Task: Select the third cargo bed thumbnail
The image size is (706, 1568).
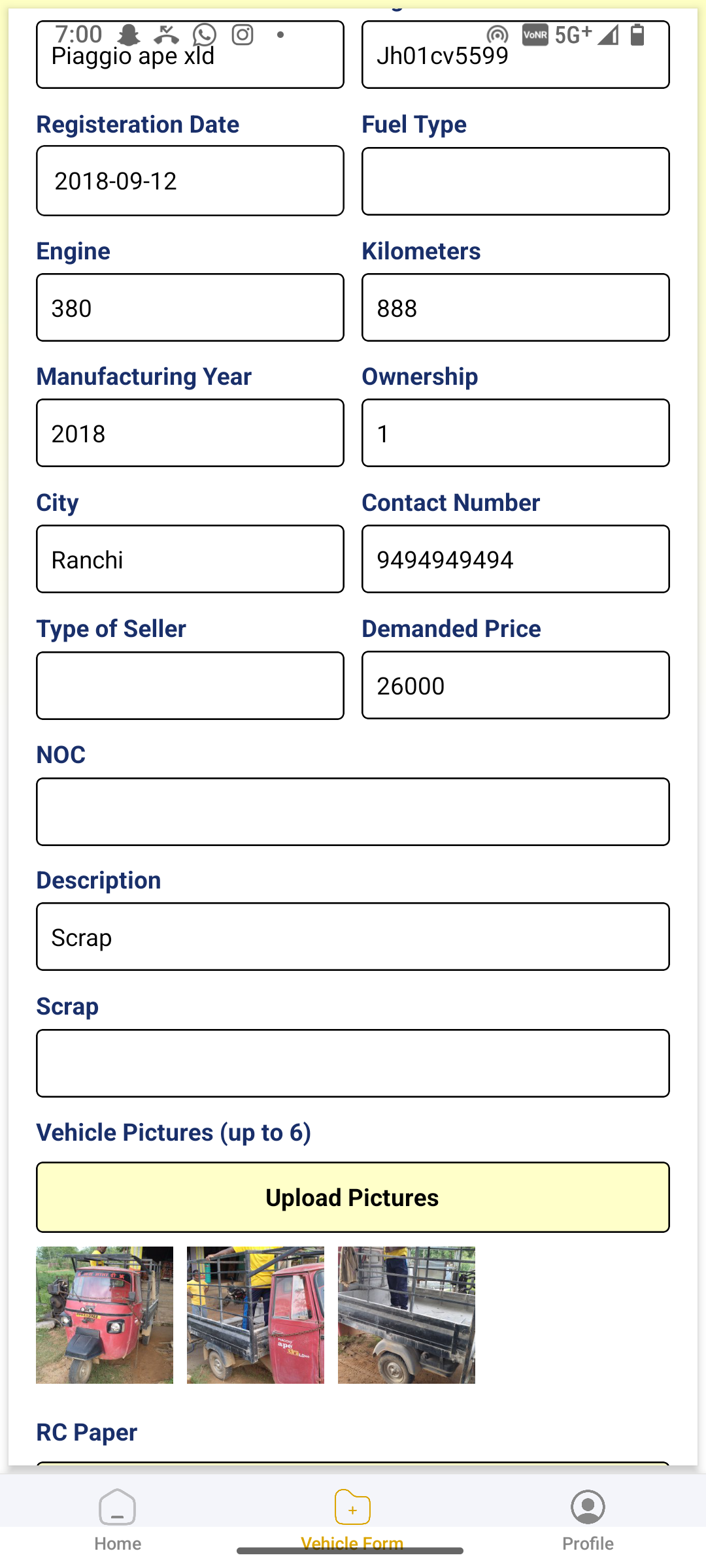Action: [x=407, y=1315]
